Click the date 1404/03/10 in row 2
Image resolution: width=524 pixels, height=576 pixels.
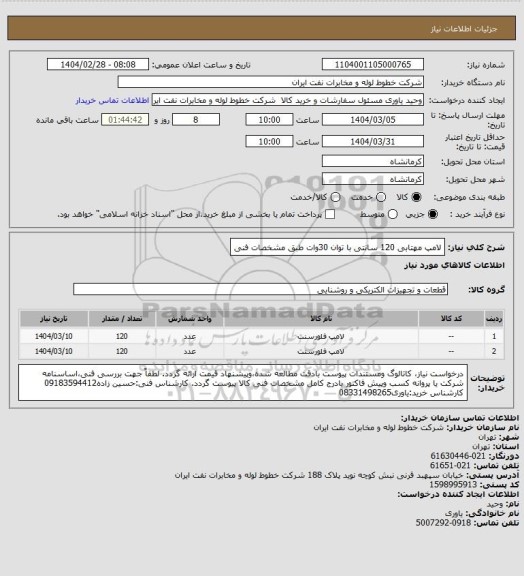point(54,352)
